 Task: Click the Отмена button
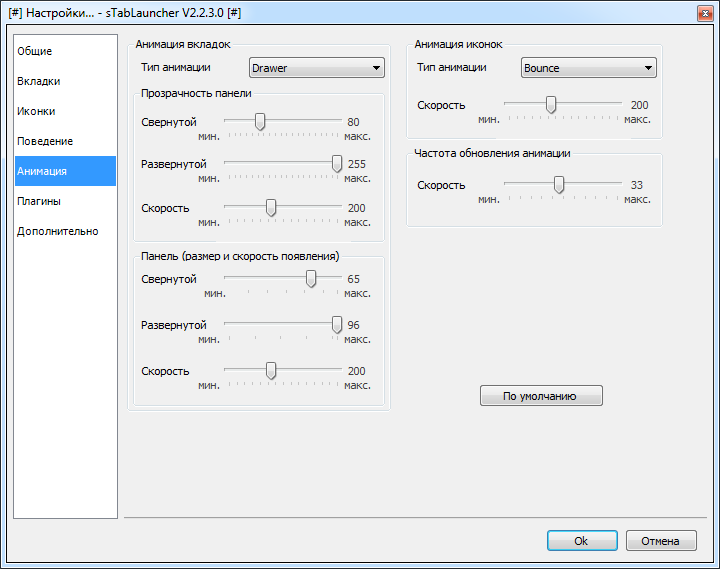pos(661,541)
